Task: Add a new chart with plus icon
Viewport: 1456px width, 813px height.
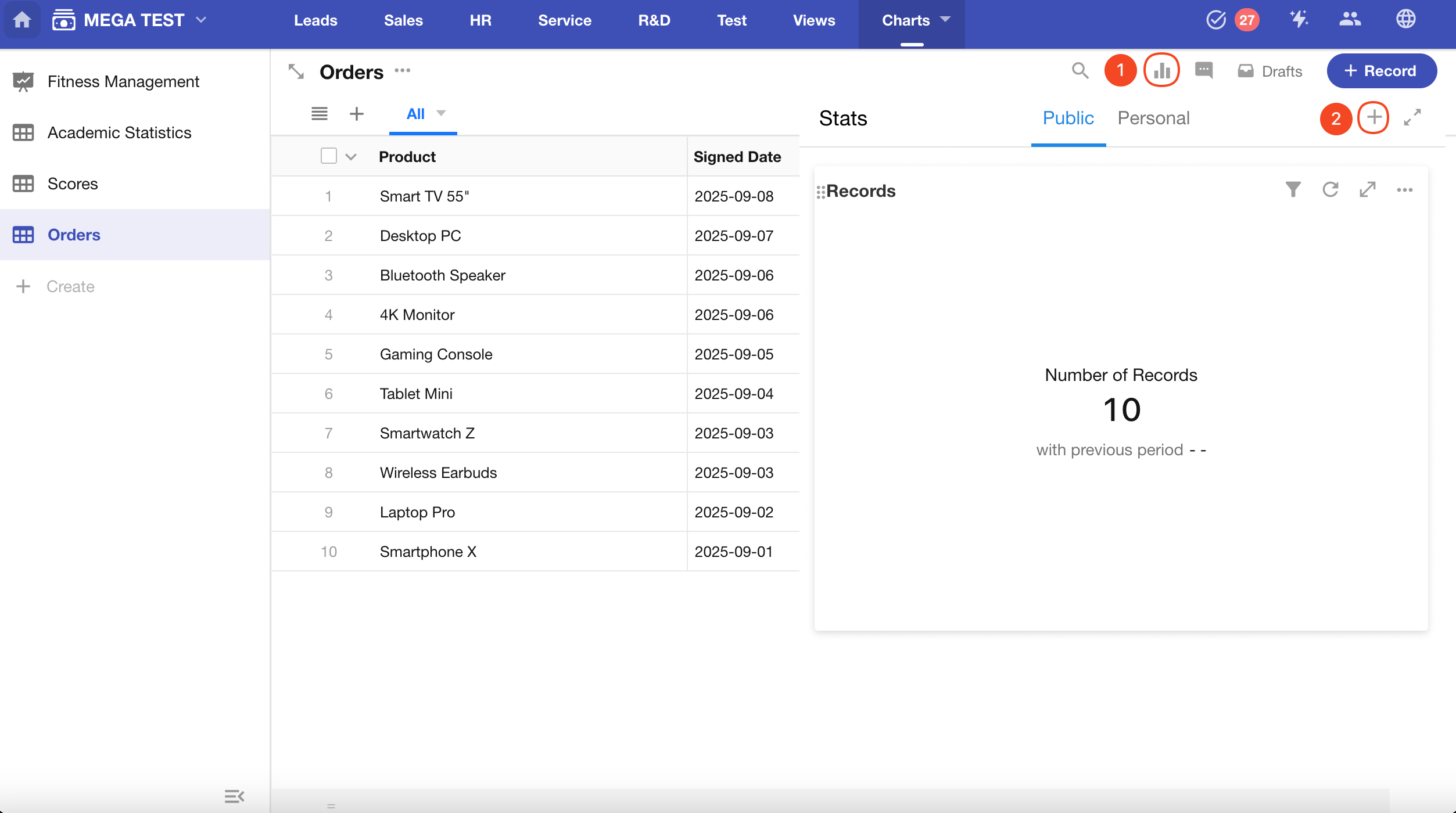Action: click(1373, 118)
